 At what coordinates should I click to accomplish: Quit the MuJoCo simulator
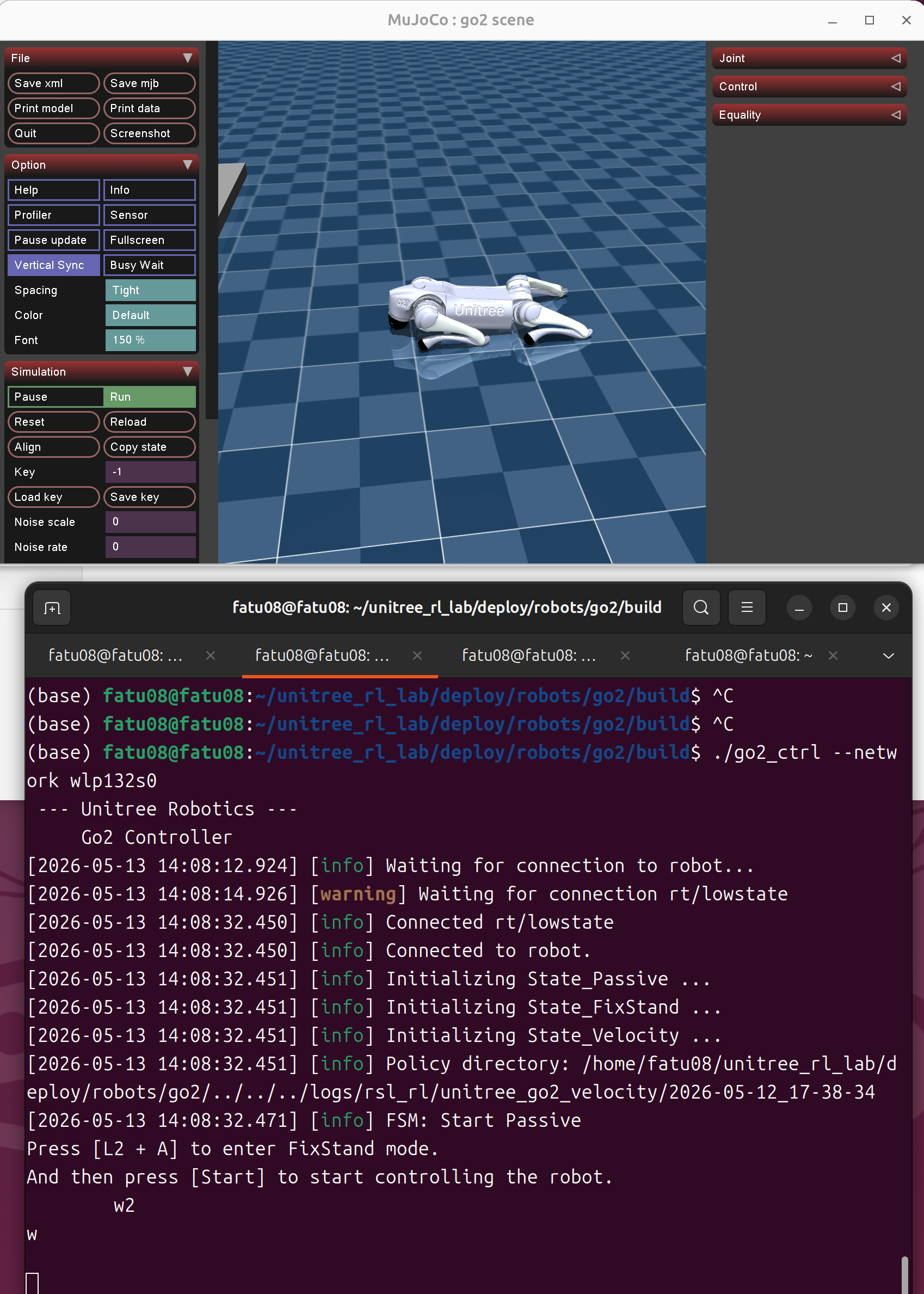coord(53,133)
